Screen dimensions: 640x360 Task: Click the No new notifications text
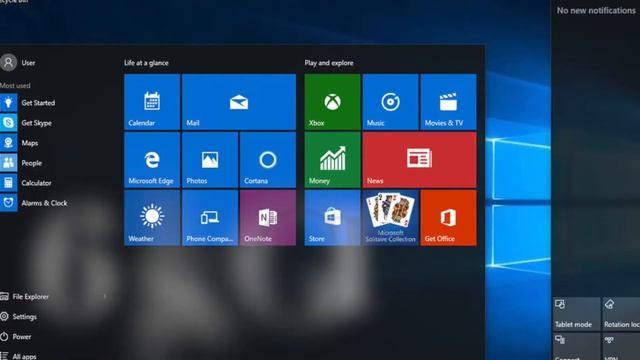(x=596, y=11)
